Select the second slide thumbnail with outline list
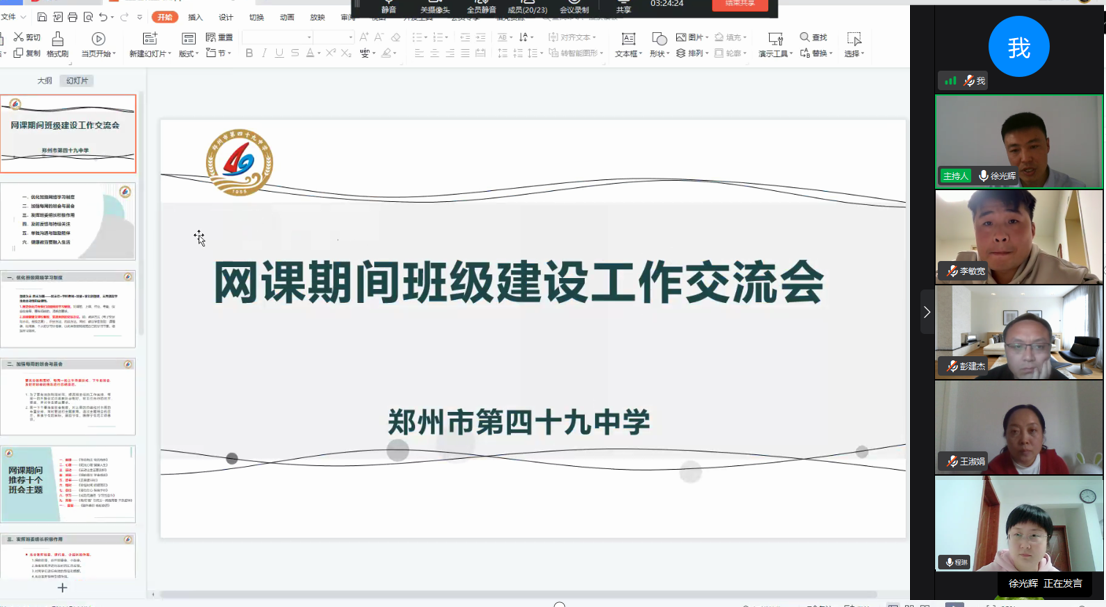This screenshot has height=607, width=1106. point(68,221)
